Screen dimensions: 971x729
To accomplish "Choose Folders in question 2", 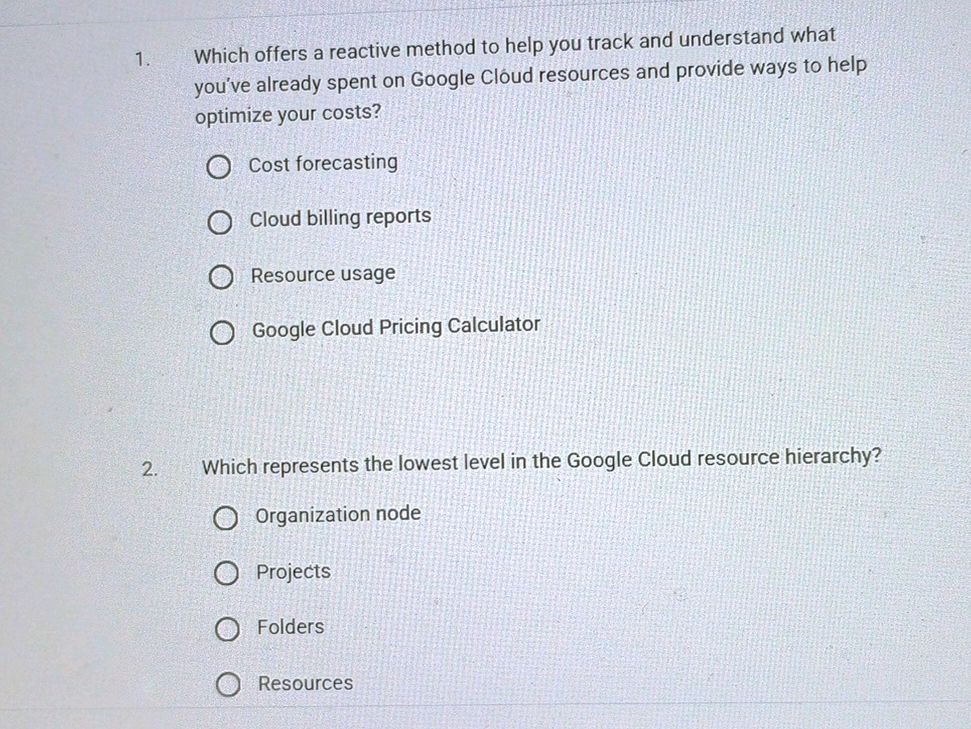I will click(228, 629).
